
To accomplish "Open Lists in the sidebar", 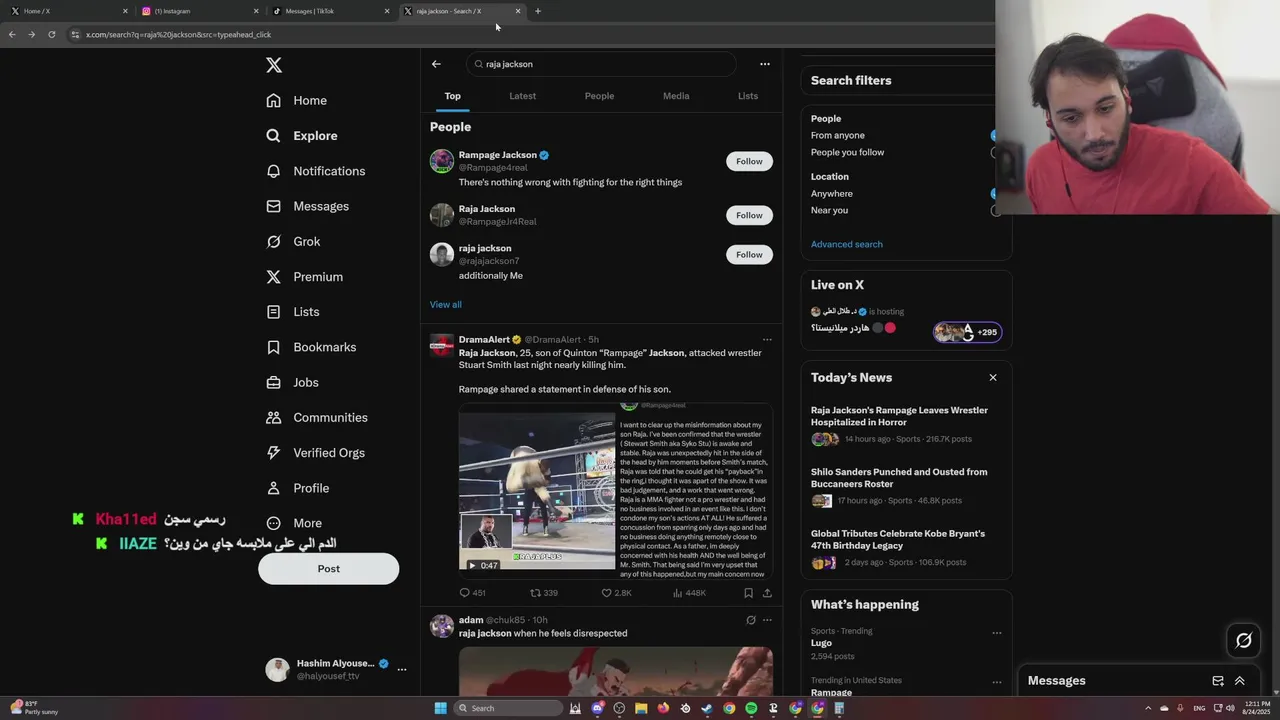I will pos(293,312).
